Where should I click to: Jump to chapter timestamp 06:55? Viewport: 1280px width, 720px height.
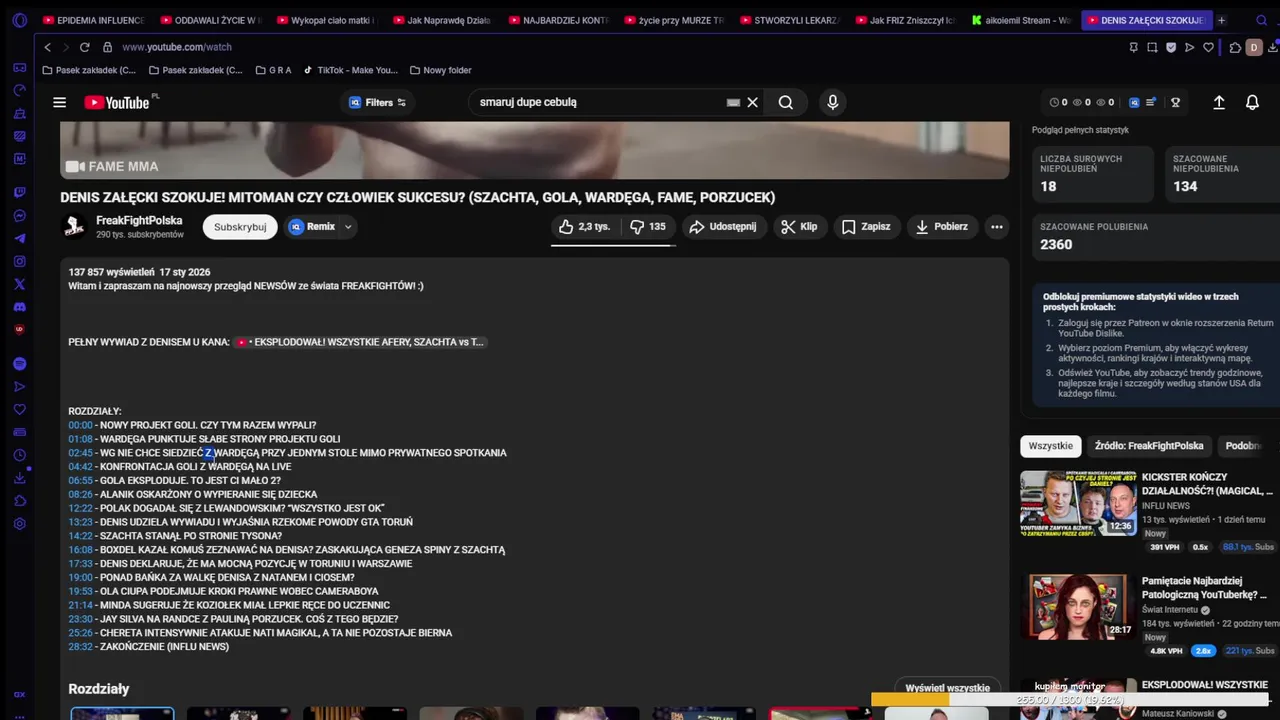(80, 481)
